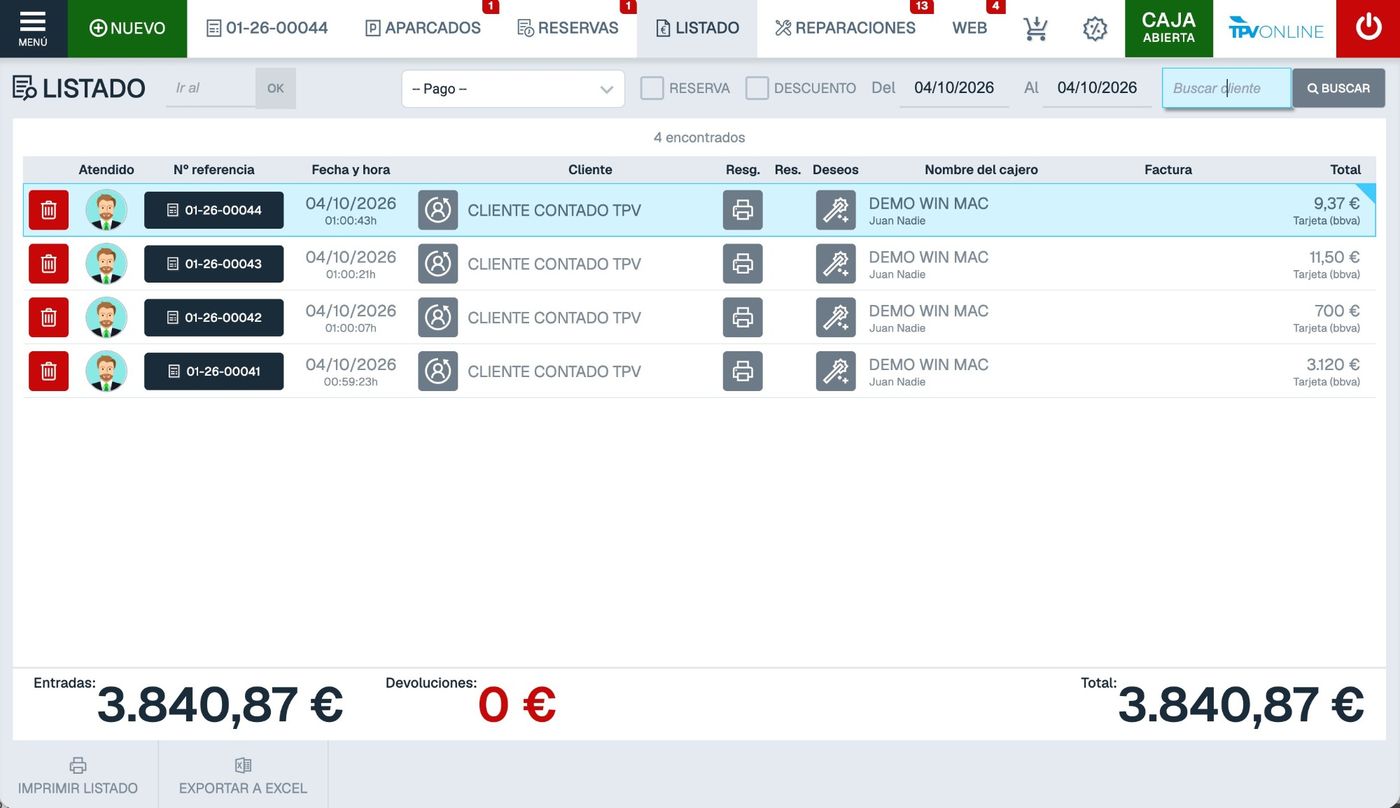
Task: Click the shopping cart icon in top bar
Action: pyautogui.click(x=1036, y=29)
